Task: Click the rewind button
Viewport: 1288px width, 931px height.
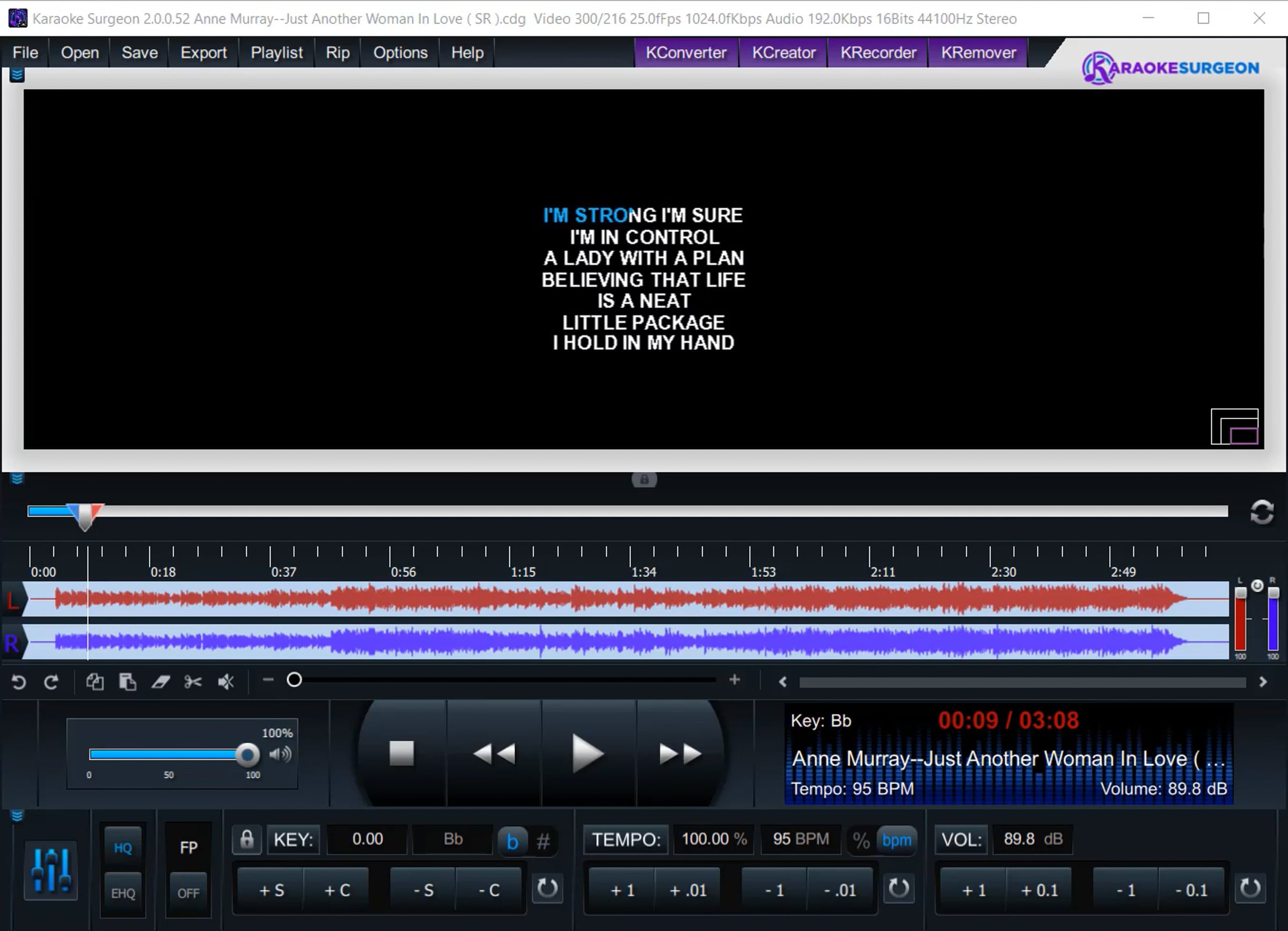Action: click(x=494, y=754)
